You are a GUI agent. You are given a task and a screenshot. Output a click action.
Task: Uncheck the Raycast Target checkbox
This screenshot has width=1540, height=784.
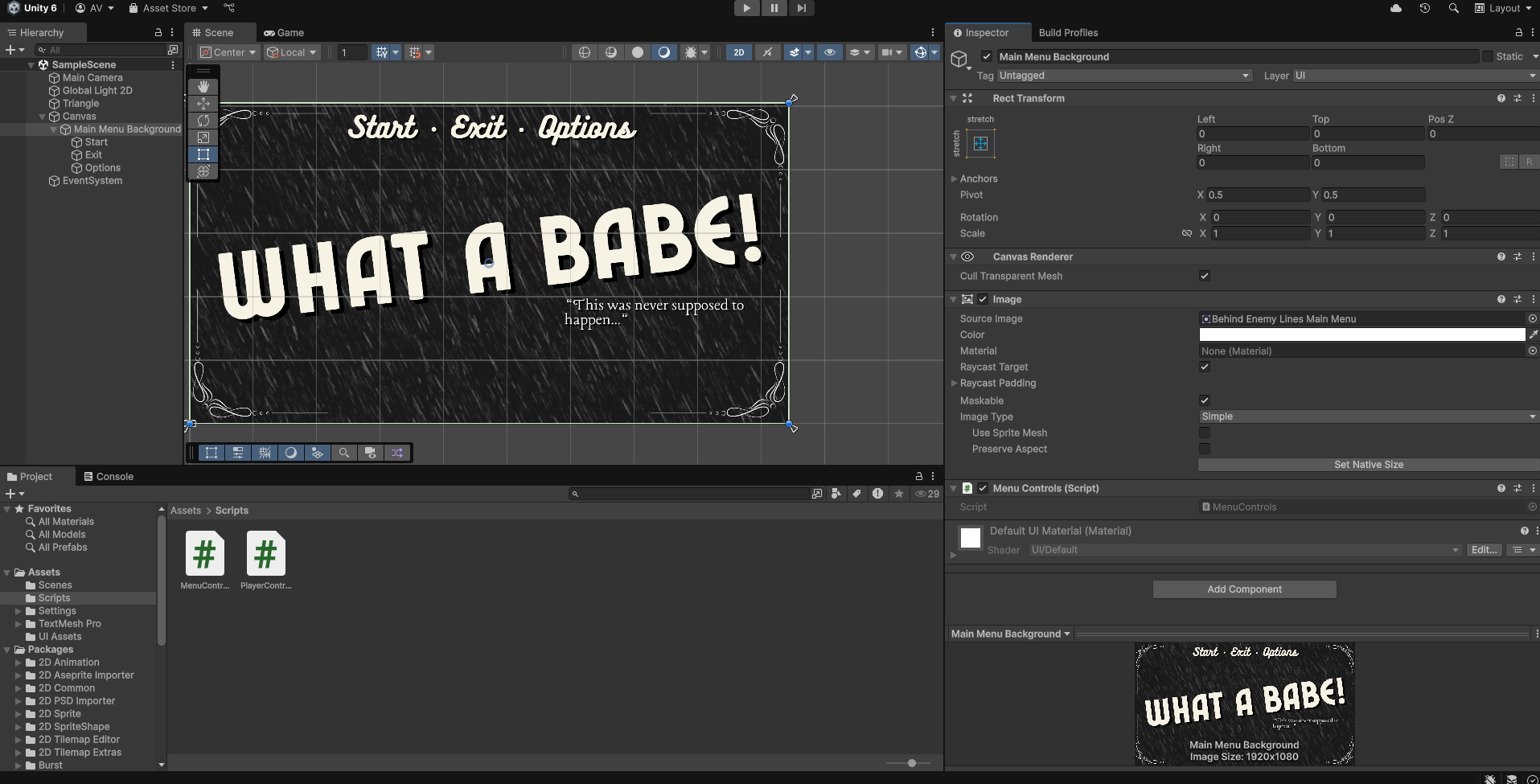[x=1205, y=367]
